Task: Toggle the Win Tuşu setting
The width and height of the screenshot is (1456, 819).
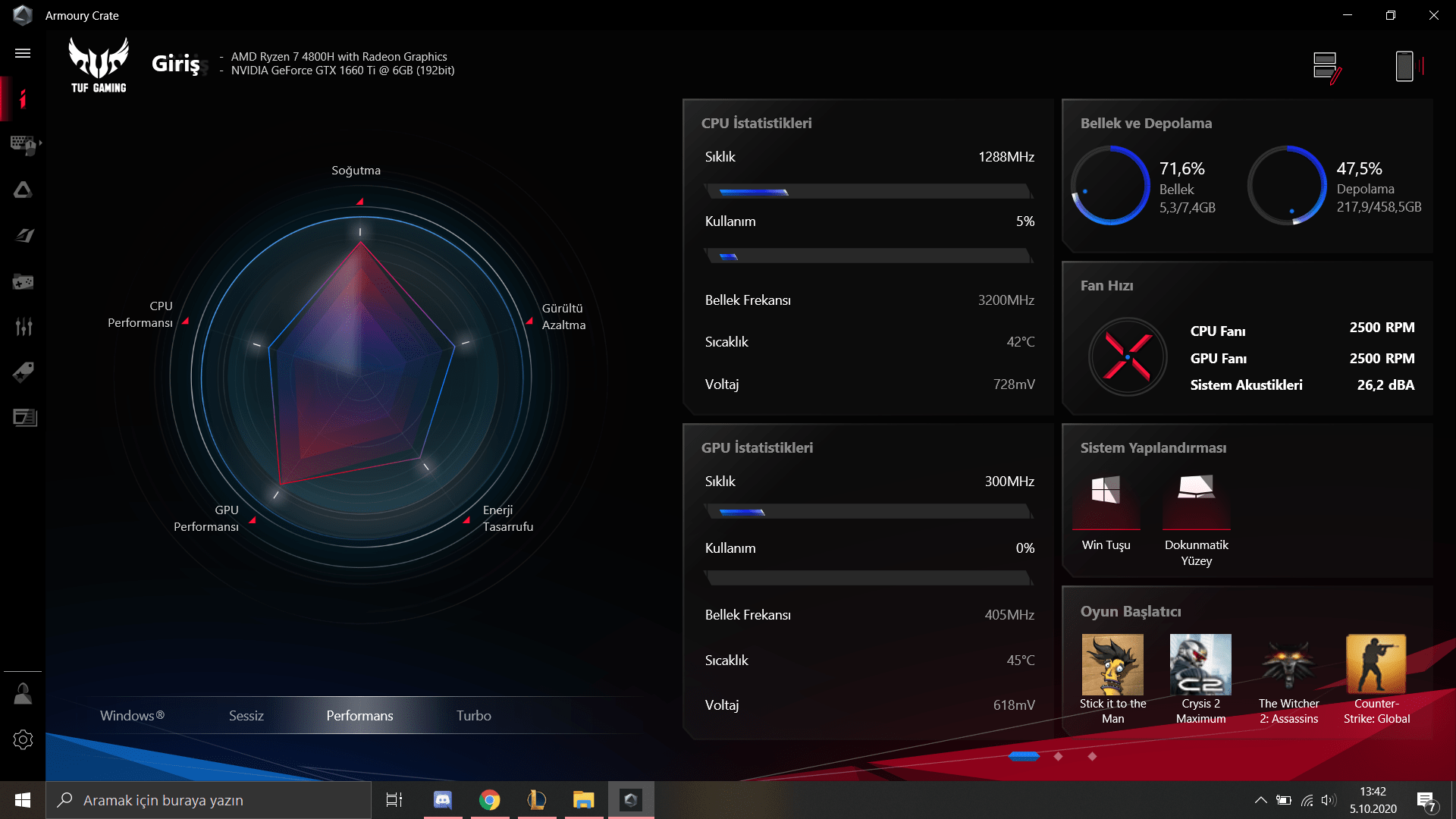Action: (1106, 502)
